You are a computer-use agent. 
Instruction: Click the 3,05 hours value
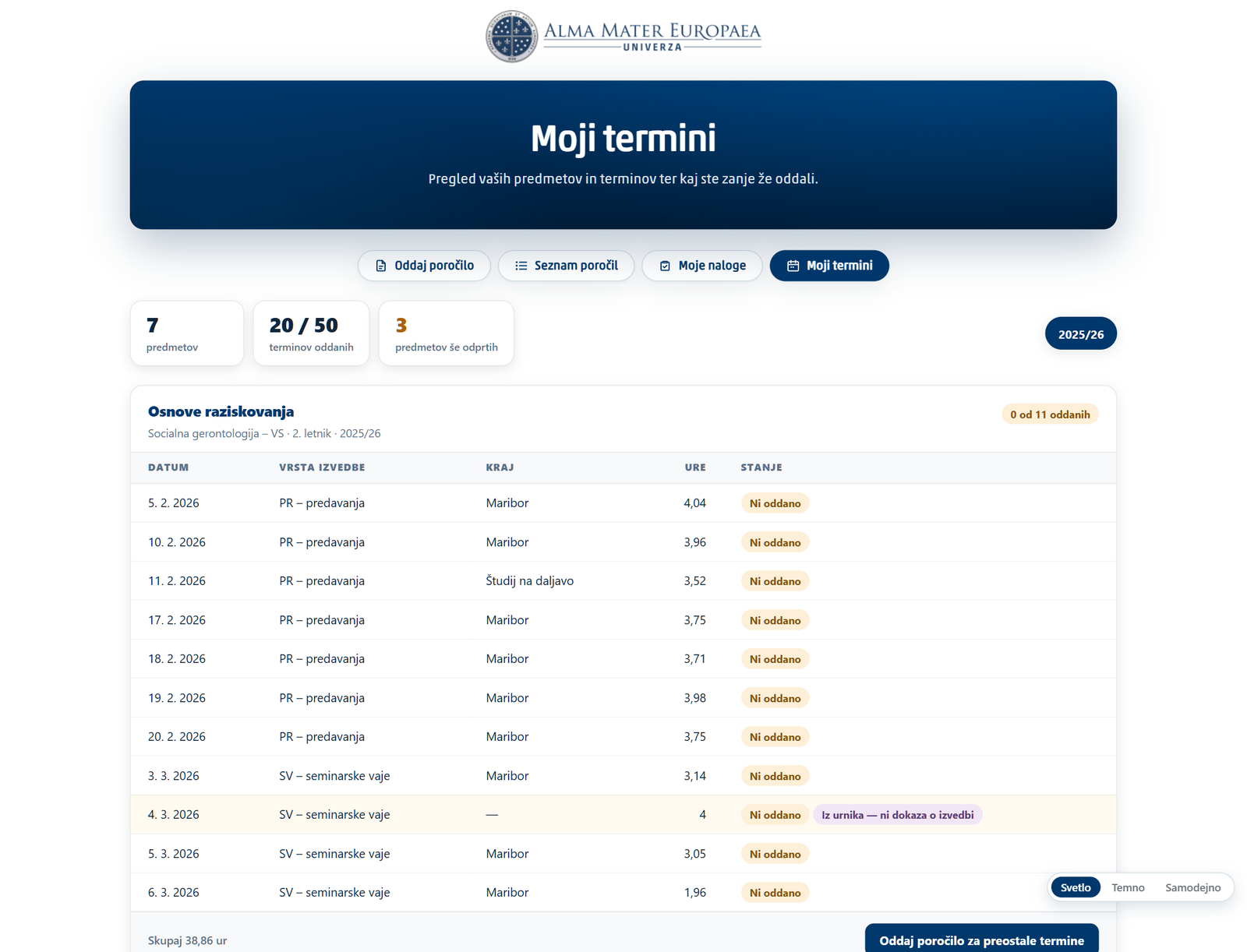point(694,854)
